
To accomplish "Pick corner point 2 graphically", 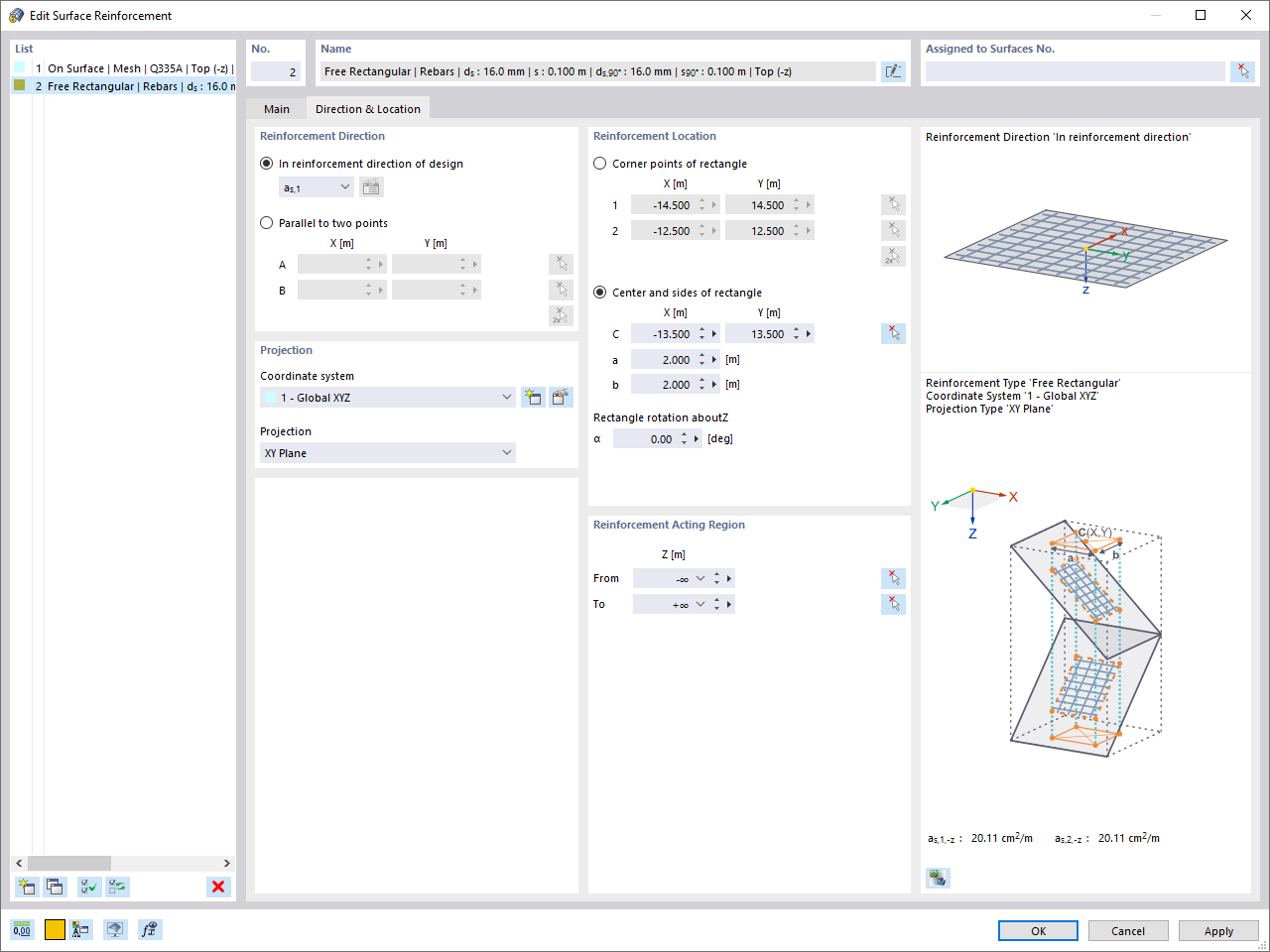I will point(893,231).
